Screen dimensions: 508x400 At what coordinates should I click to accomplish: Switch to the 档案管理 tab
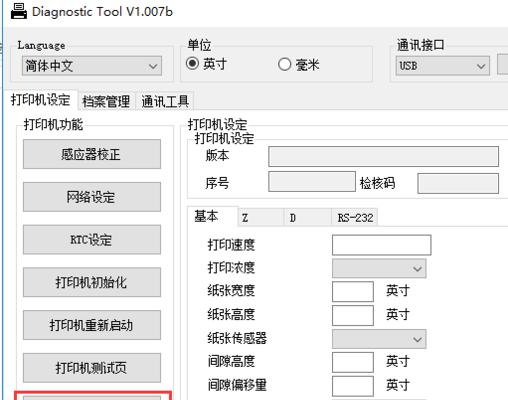(x=106, y=101)
